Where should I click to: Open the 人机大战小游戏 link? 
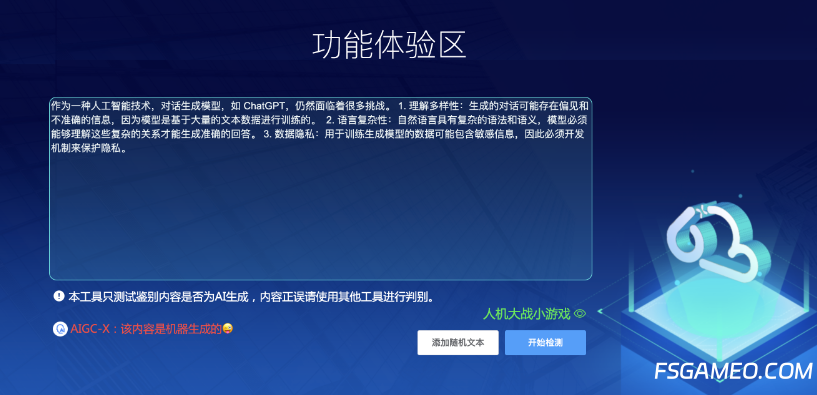(x=527, y=314)
